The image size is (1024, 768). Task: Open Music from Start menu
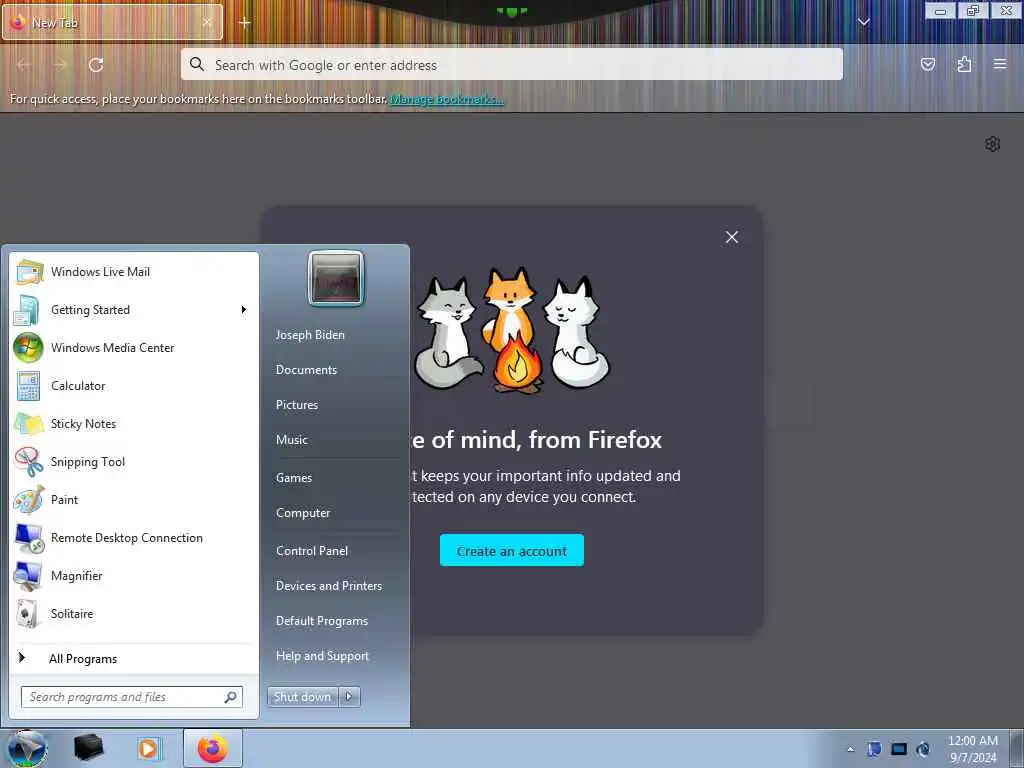(292, 440)
